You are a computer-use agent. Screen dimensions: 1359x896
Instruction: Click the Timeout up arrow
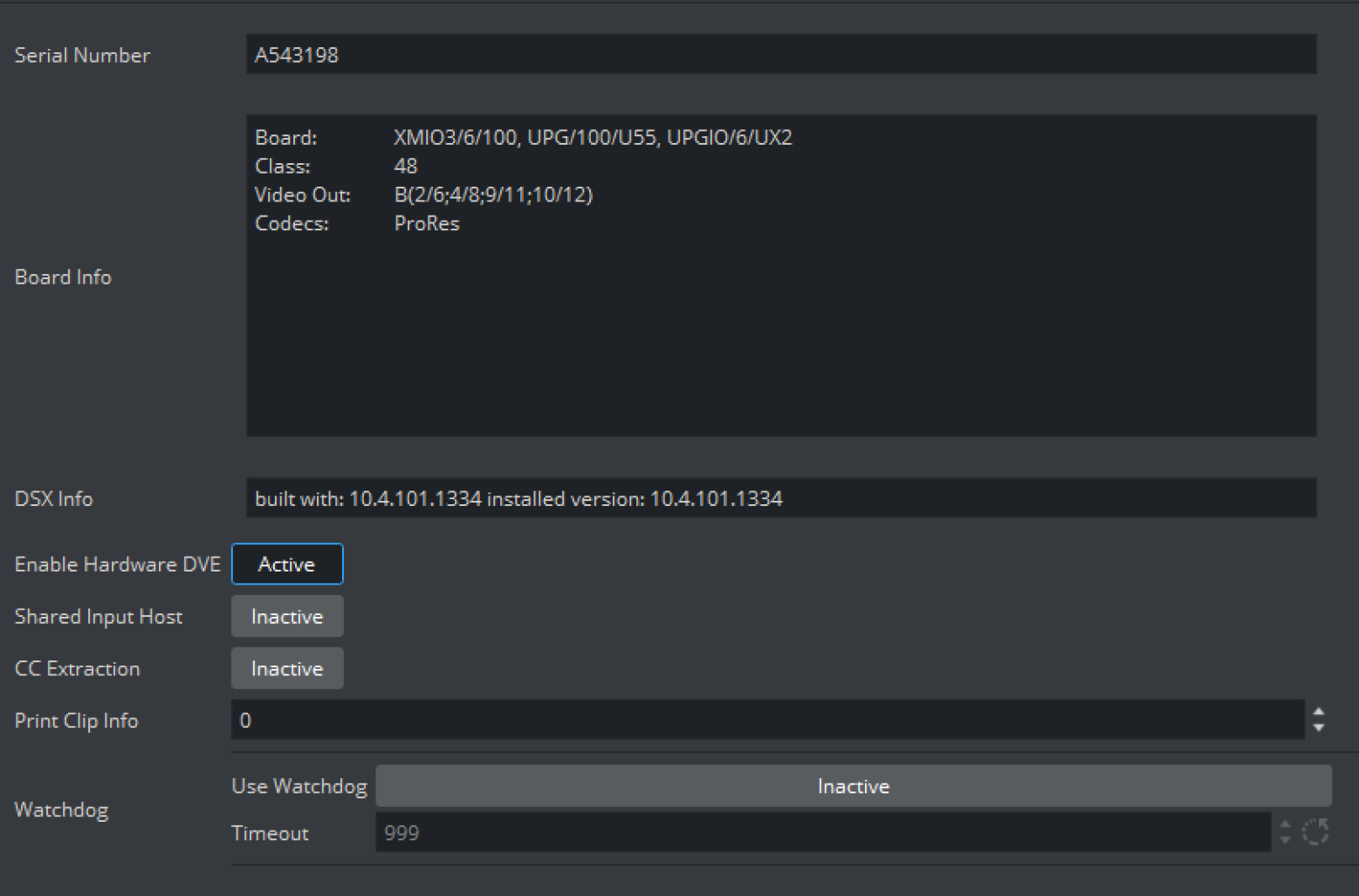[x=1285, y=824]
